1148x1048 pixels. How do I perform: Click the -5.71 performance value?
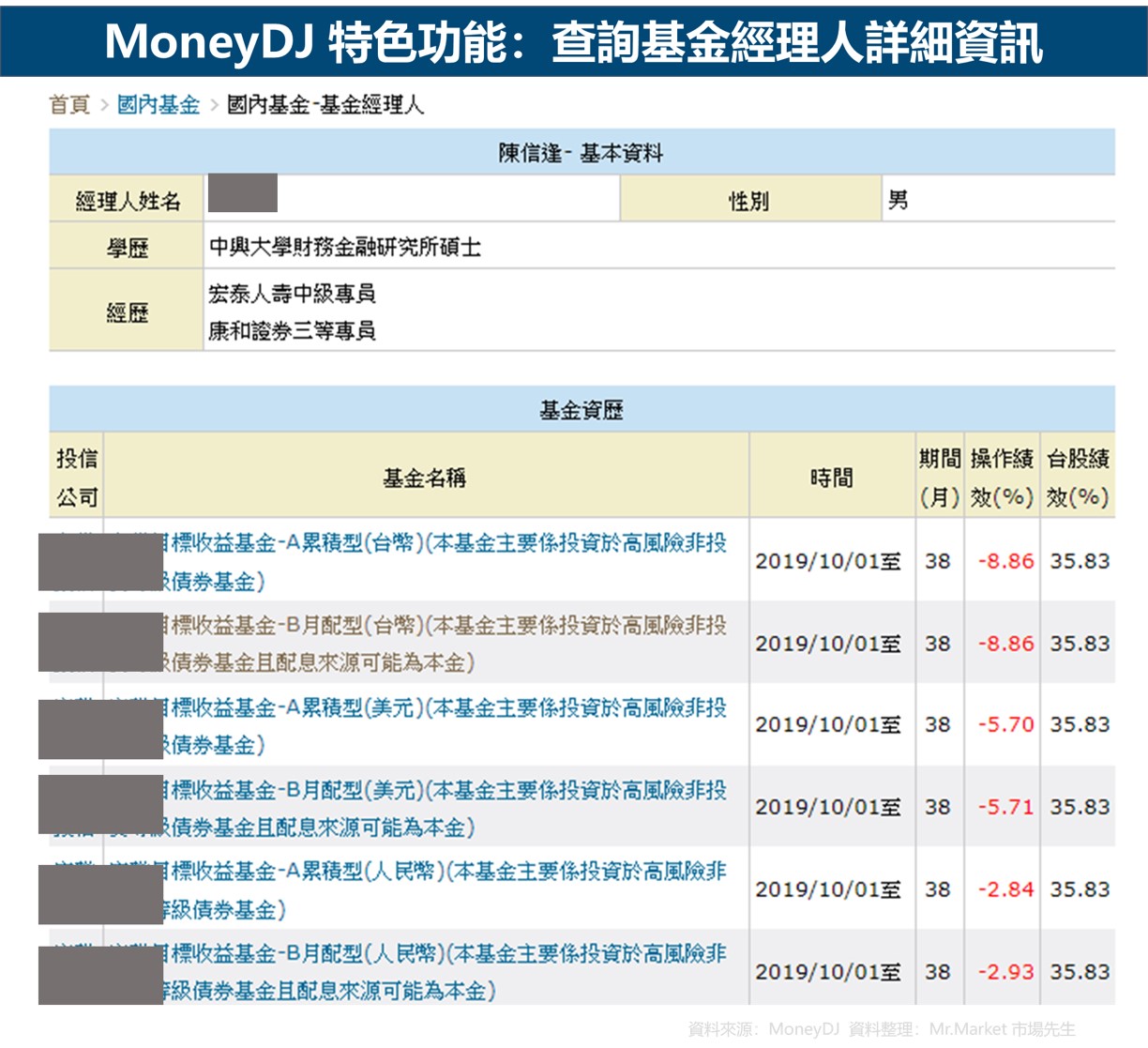point(1005,807)
